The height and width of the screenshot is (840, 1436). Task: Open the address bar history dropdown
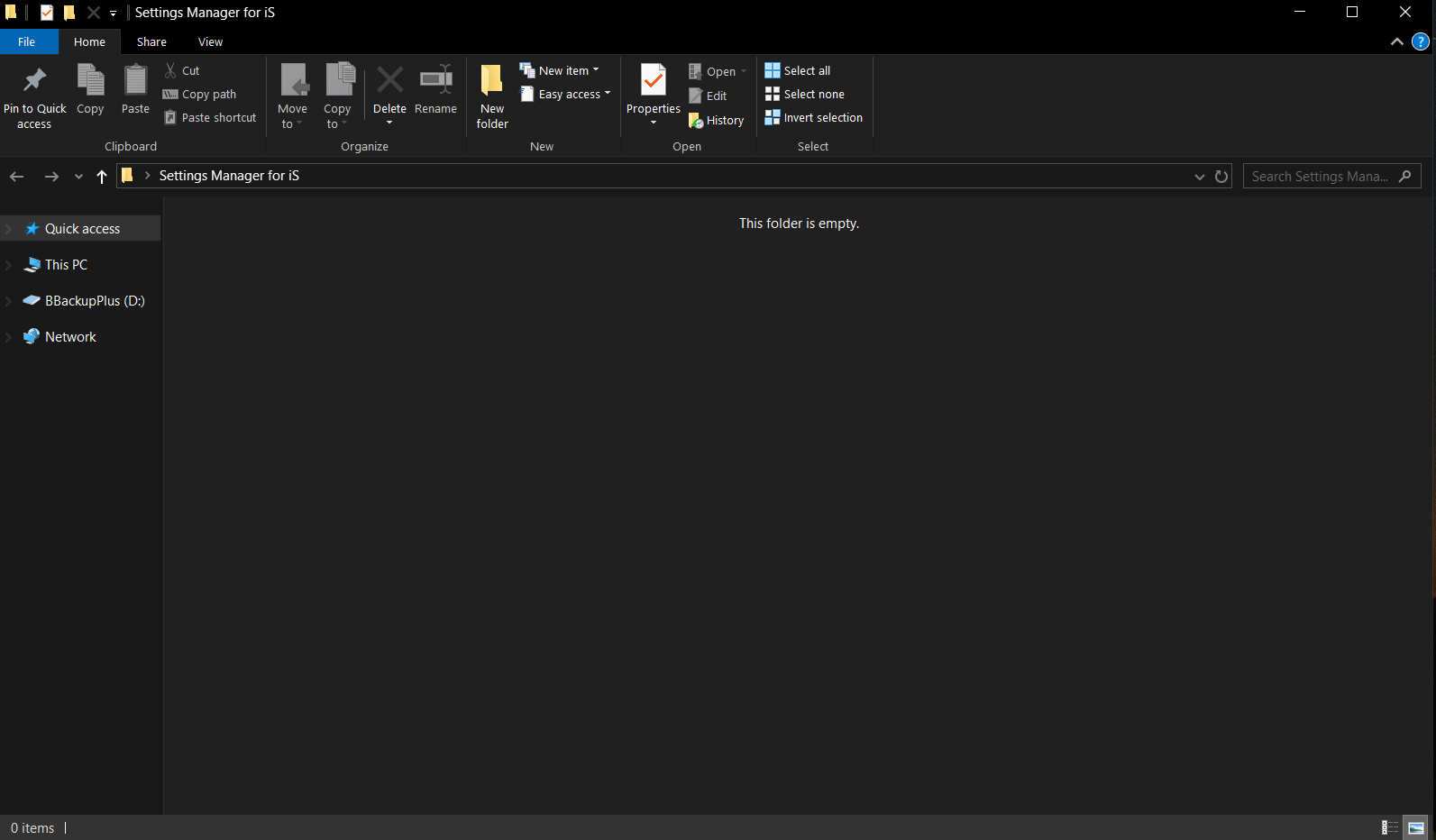tap(1199, 177)
